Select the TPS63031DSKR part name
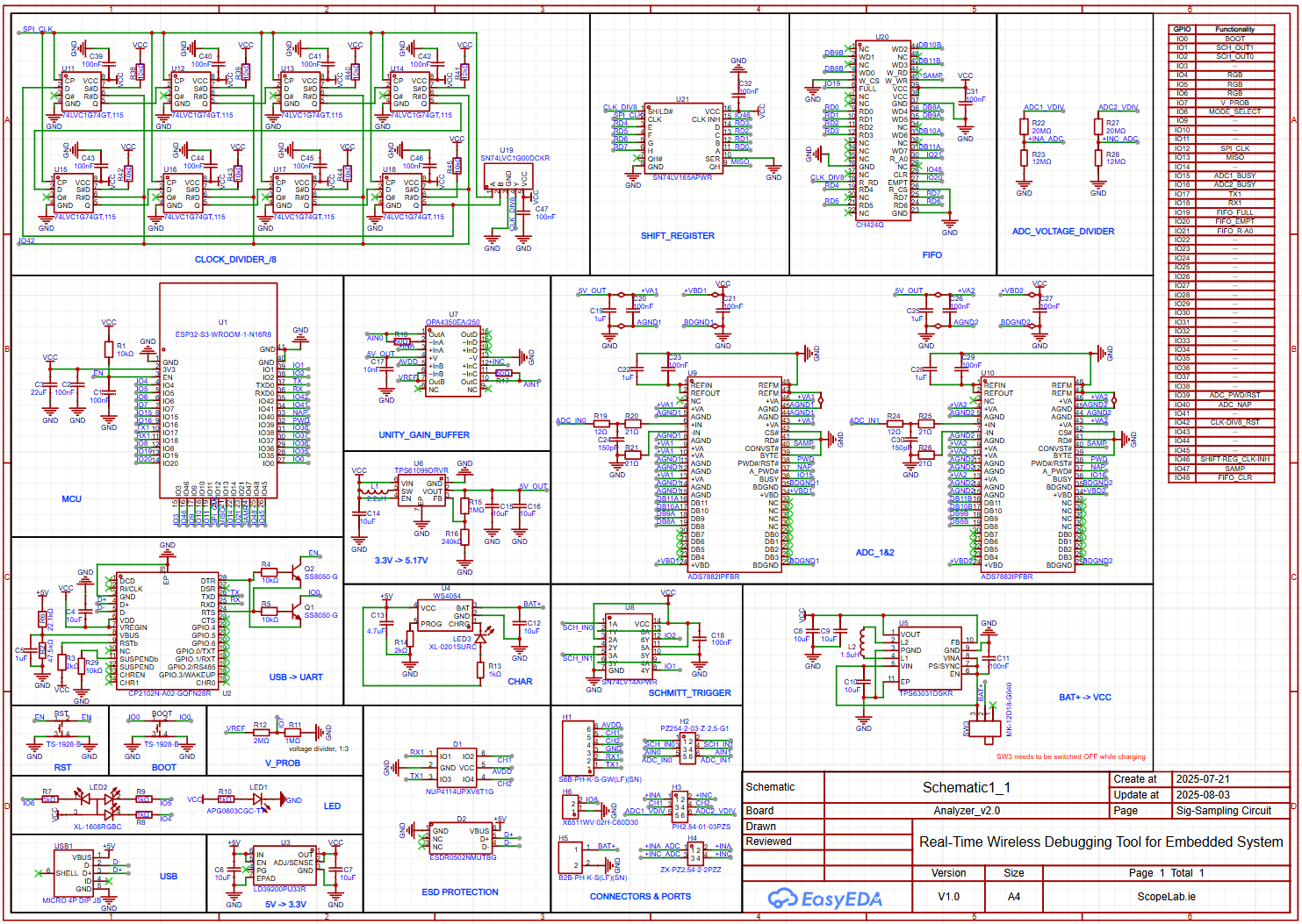 [926, 694]
